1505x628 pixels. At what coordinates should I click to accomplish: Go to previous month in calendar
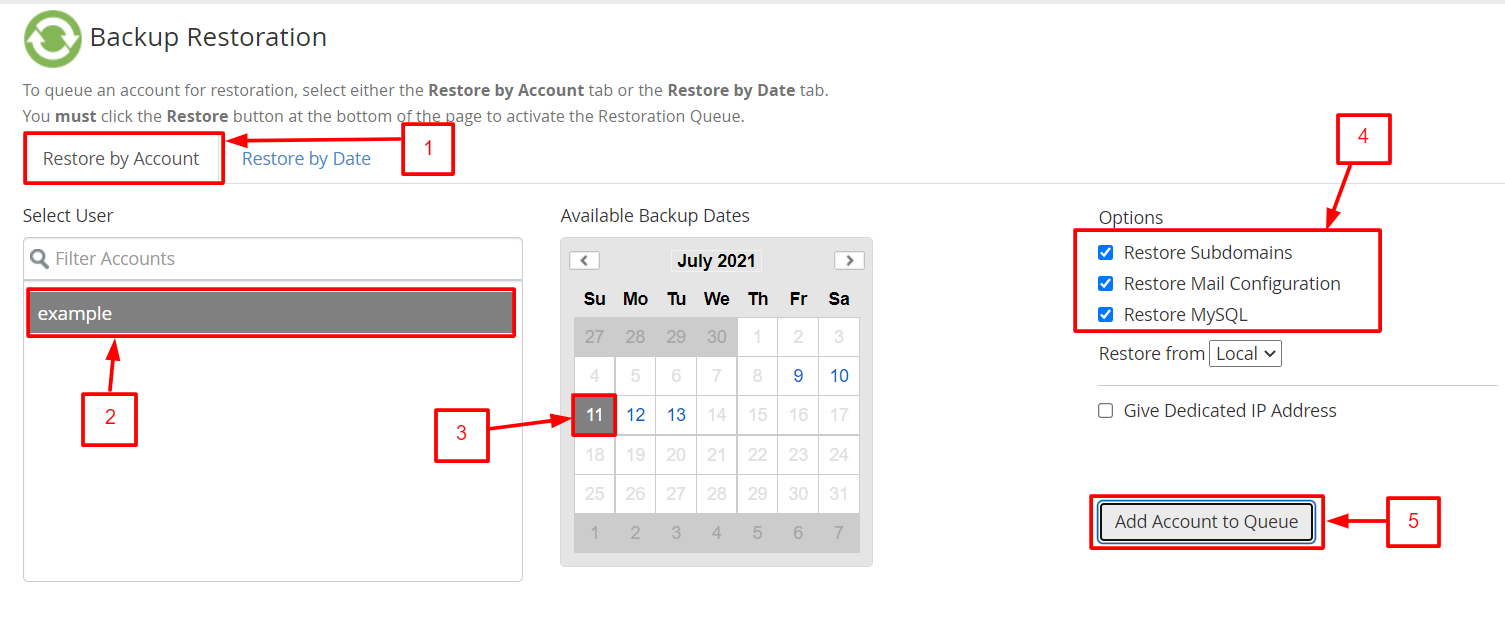pos(584,260)
